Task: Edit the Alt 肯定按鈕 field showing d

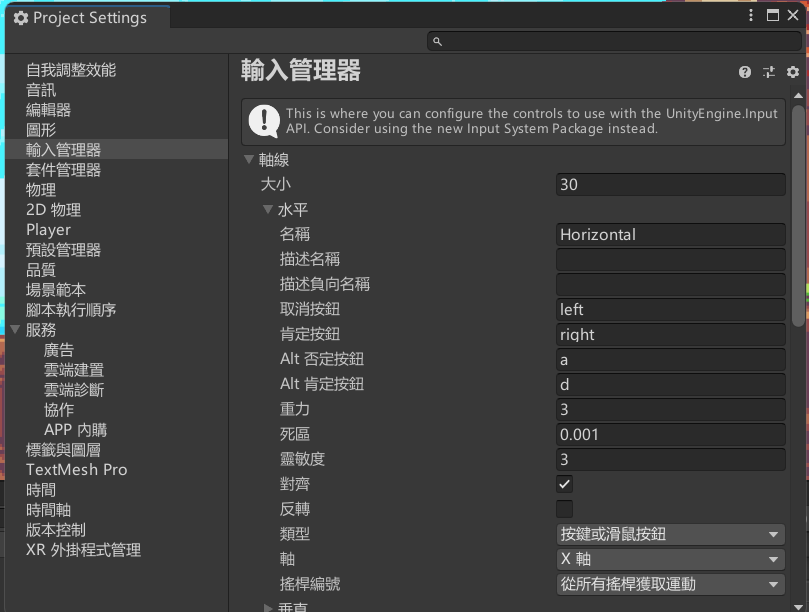Action: 671,384
